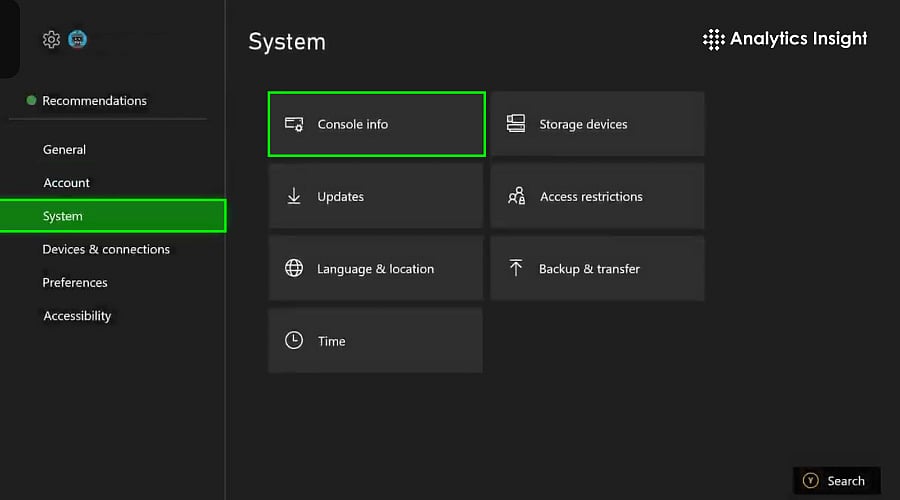Click the profile avatar picture

tap(78, 40)
